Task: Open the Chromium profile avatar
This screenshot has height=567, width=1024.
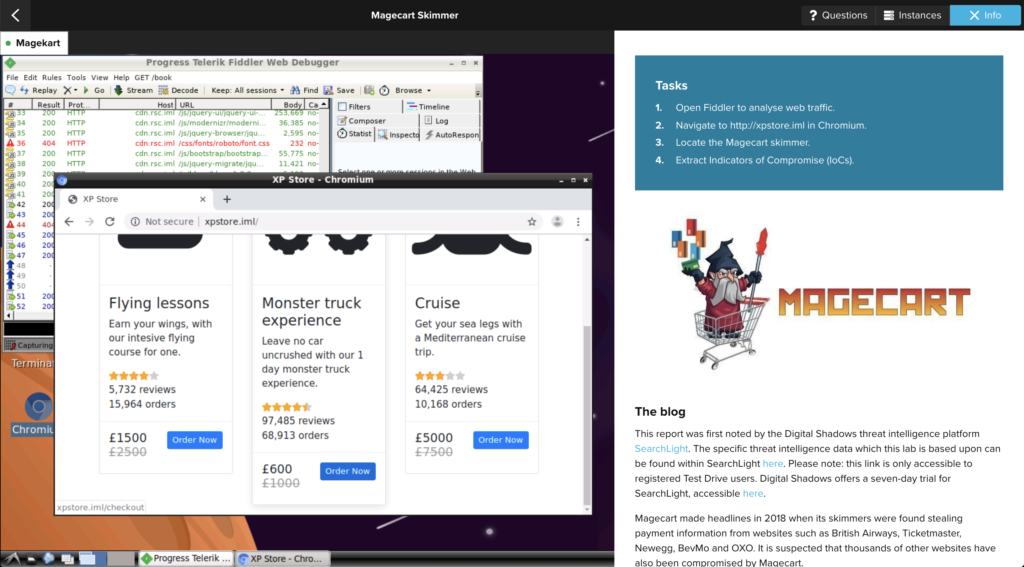Action: click(x=557, y=221)
